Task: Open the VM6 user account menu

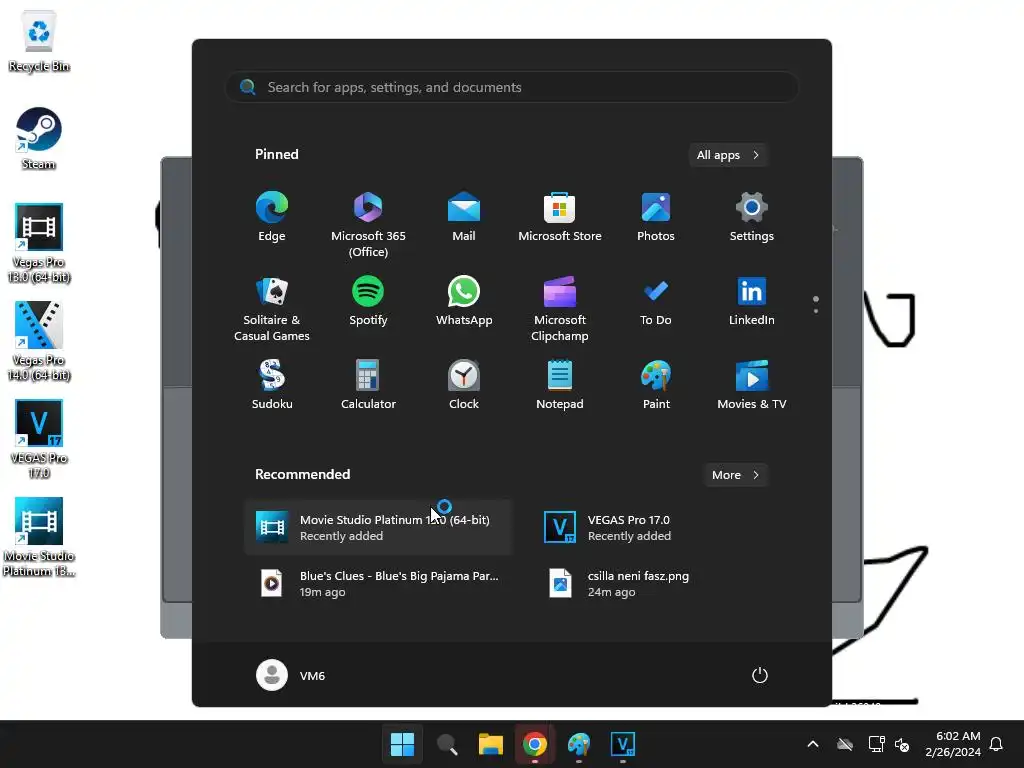Action: point(291,675)
